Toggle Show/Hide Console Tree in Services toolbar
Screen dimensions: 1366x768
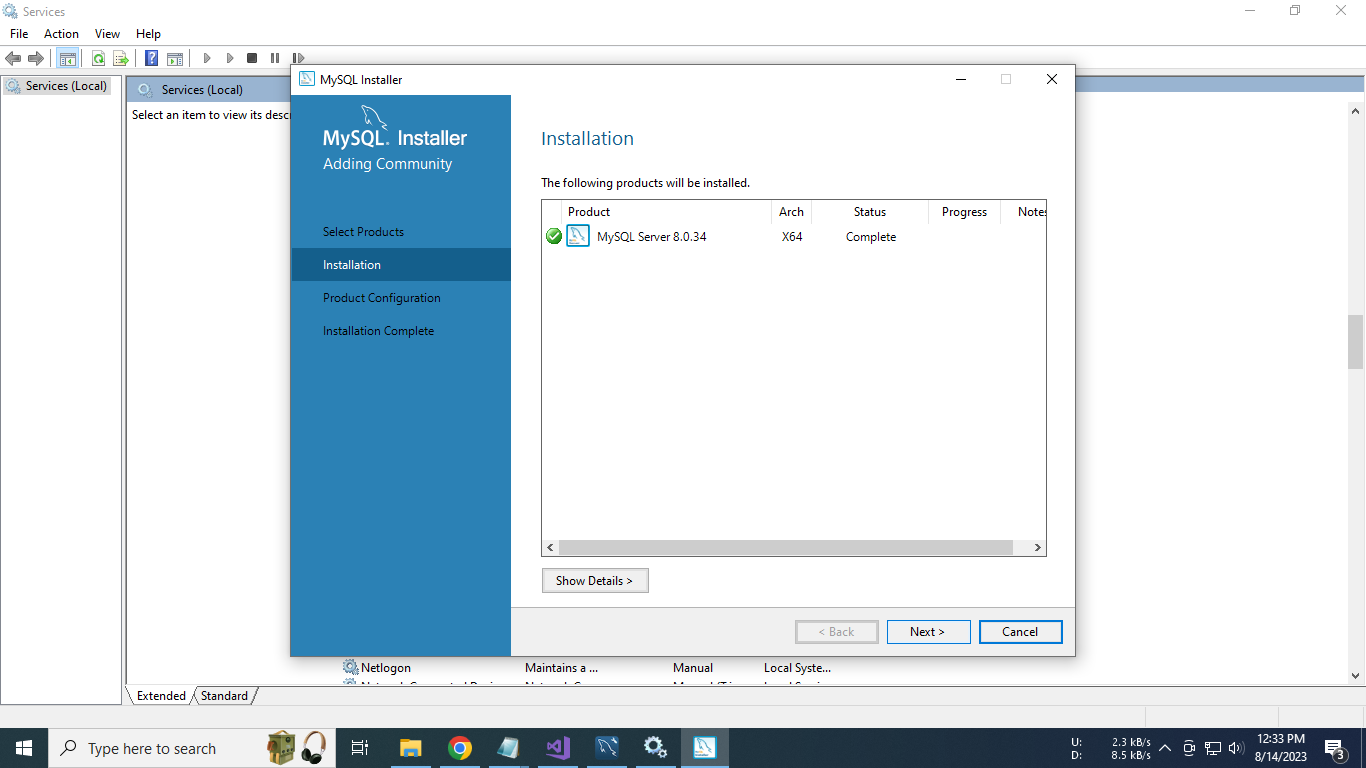[x=68, y=58]
